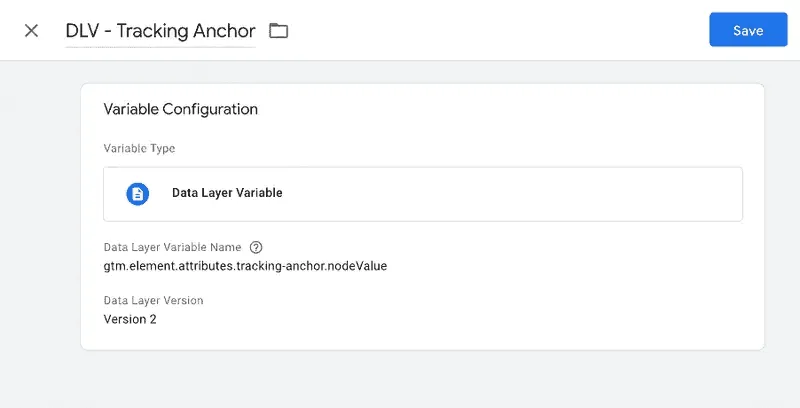Image resolution: width=800 pixels, height=408 pixels.
Task: Click the blue Data Layer Variable type icon
Action: click(x=138, y=193)
